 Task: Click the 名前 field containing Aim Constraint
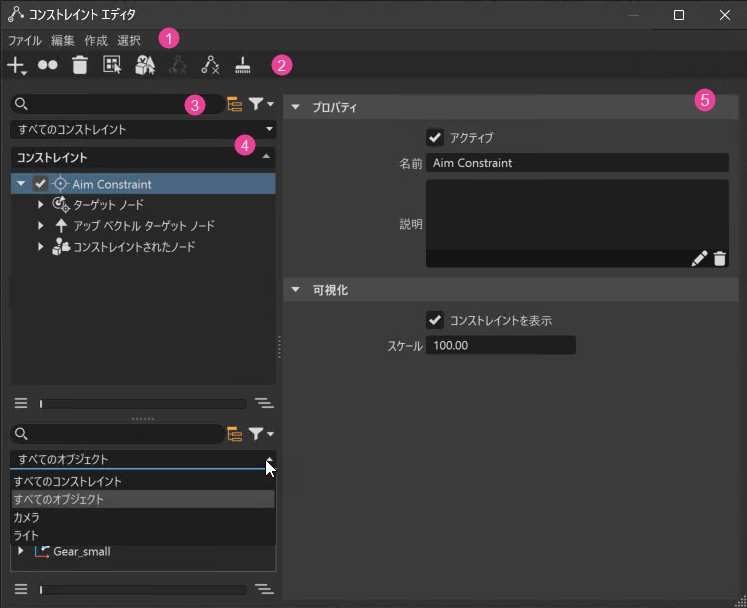[577, 163]
